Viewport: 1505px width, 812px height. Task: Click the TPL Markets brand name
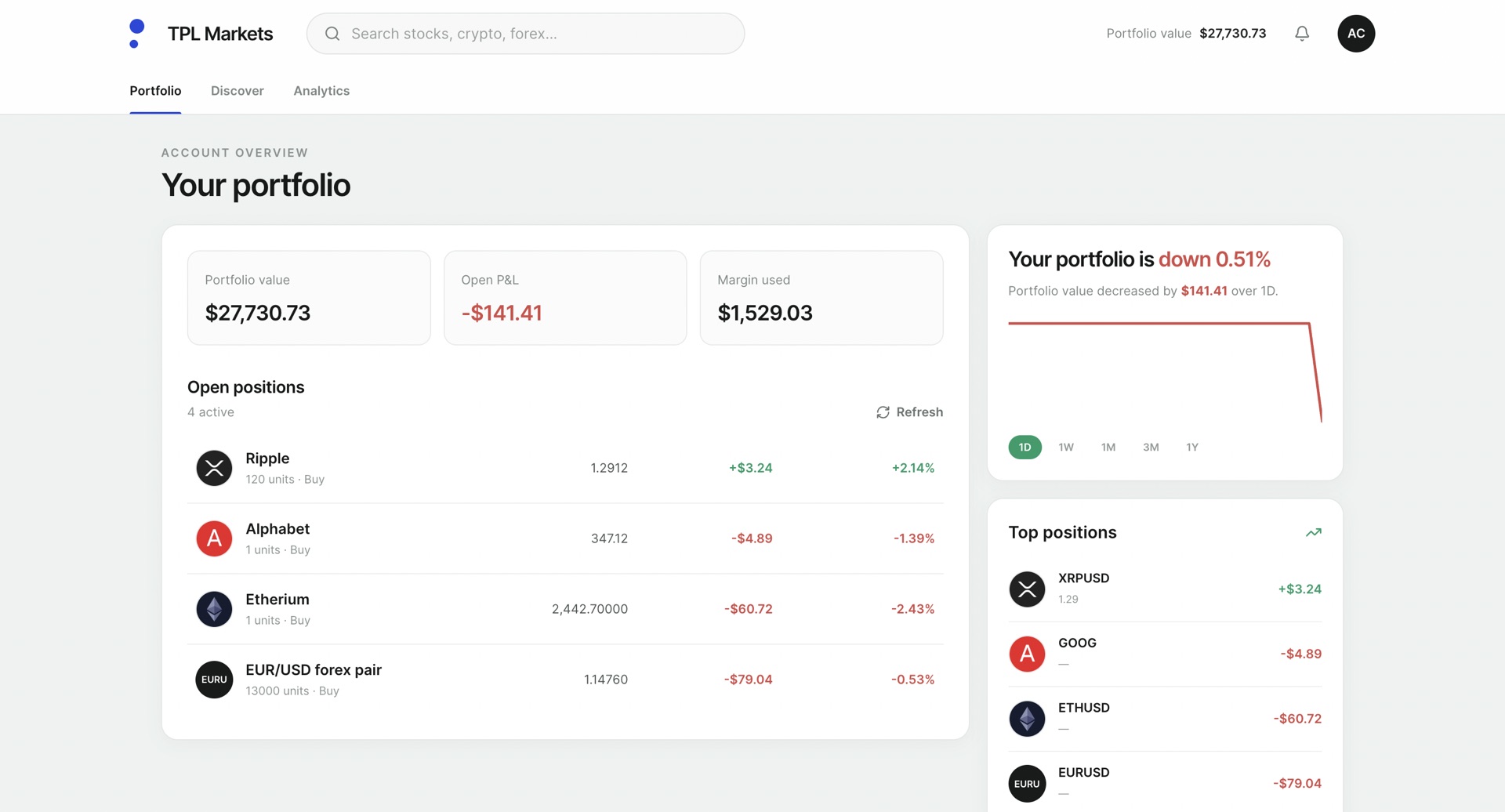220,34
